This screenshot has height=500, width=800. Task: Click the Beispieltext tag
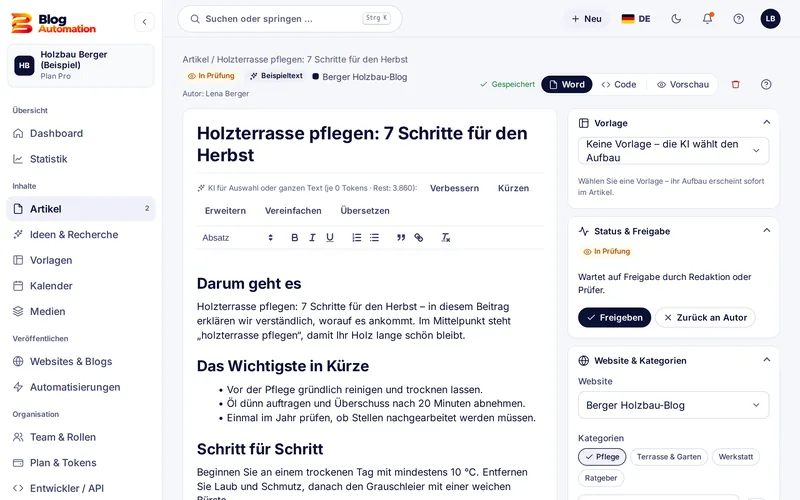277,76
